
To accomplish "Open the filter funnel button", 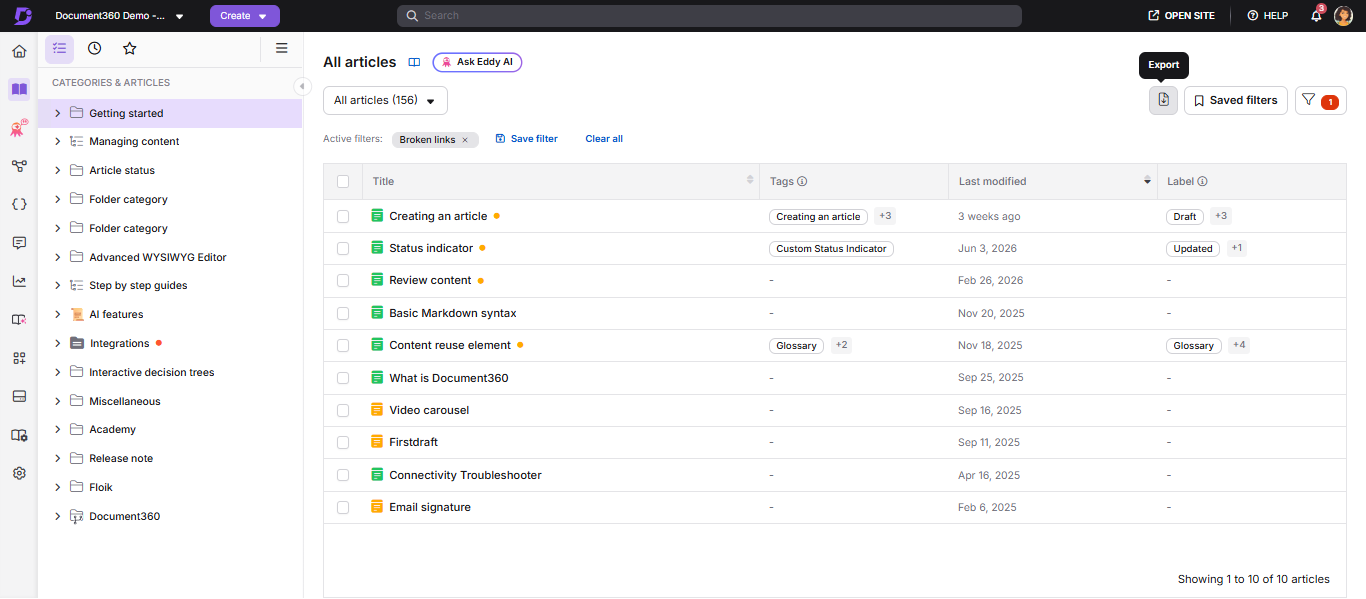I will [x=1320, y=100].
